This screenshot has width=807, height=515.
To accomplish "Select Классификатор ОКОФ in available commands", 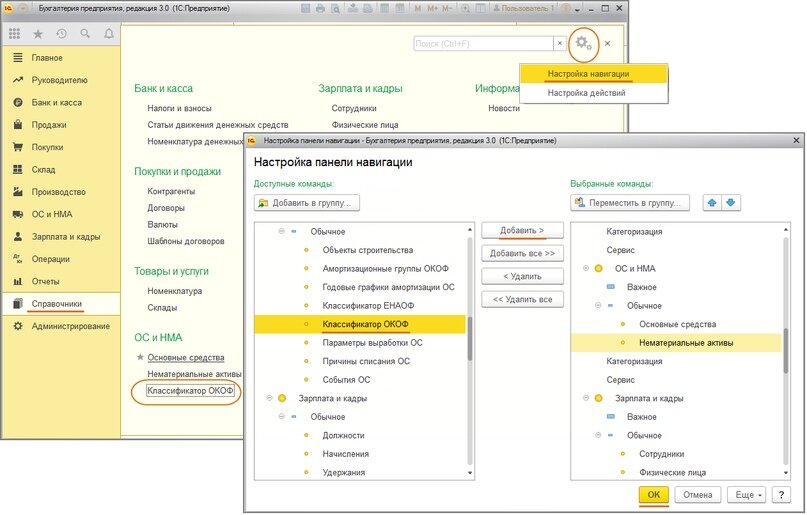I will (x=360, y=324).
